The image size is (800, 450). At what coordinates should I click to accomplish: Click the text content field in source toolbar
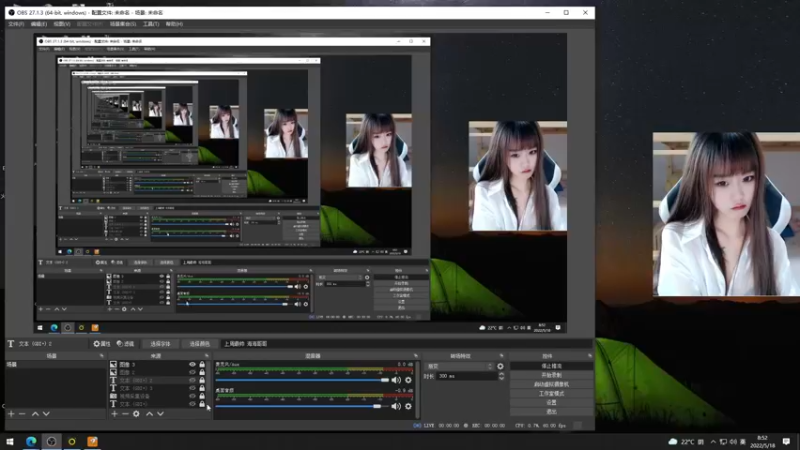[408, 344]
